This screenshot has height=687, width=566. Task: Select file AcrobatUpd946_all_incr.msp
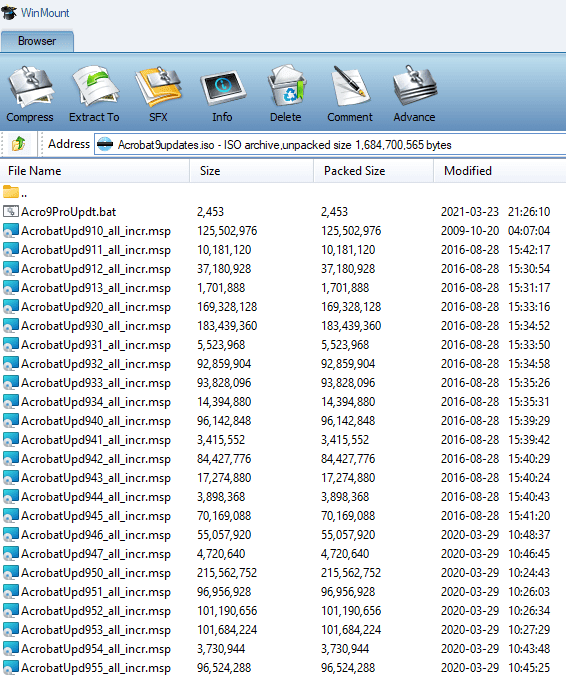[96, 535]
